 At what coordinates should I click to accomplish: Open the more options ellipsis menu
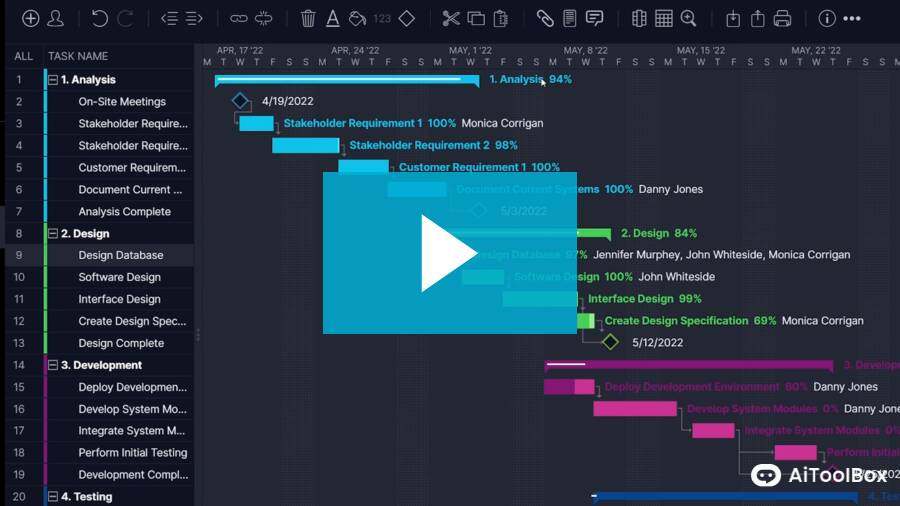(852, 18)
